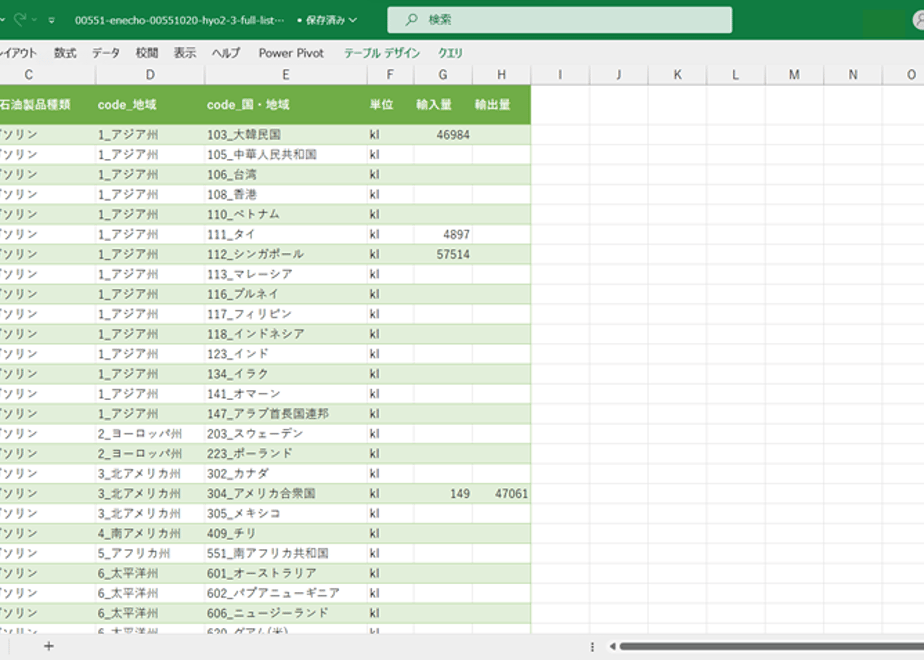Click the 輸出量 table header cell
Viewport: 924px width, 660px height.
pos(501,105)
